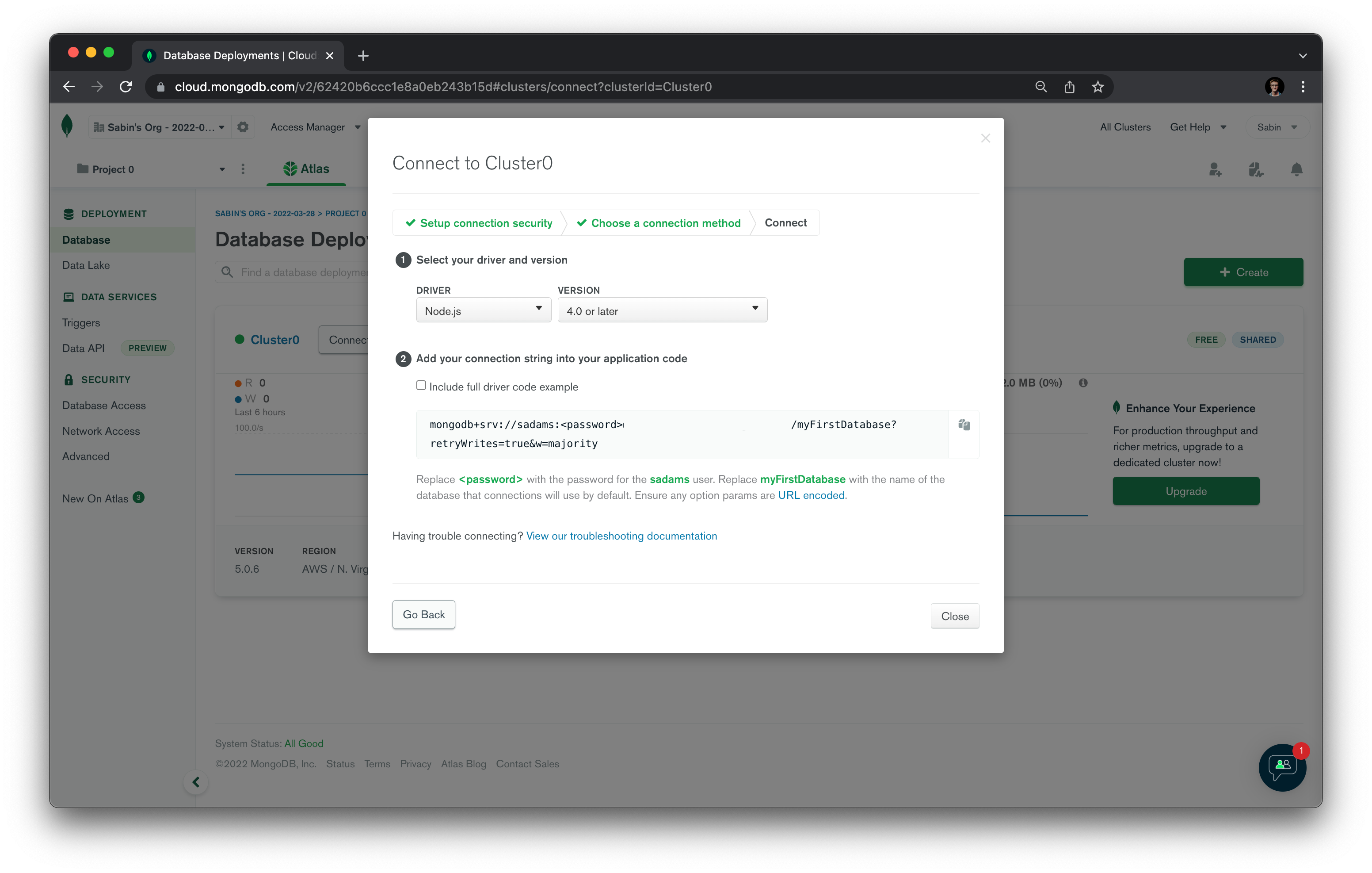Expand the 4.0 or later version dropdown
This screenshot has height=873, width=1372.
point(662,310)
